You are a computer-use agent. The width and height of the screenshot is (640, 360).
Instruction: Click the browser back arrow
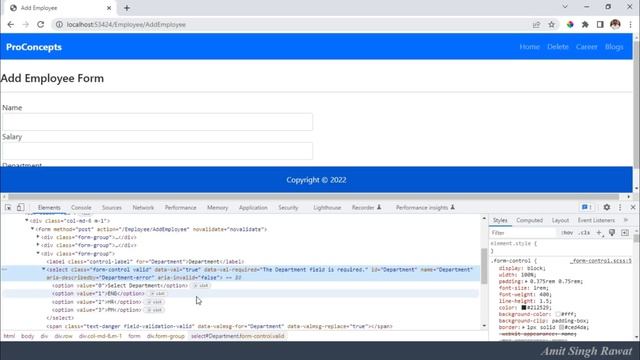11,24
